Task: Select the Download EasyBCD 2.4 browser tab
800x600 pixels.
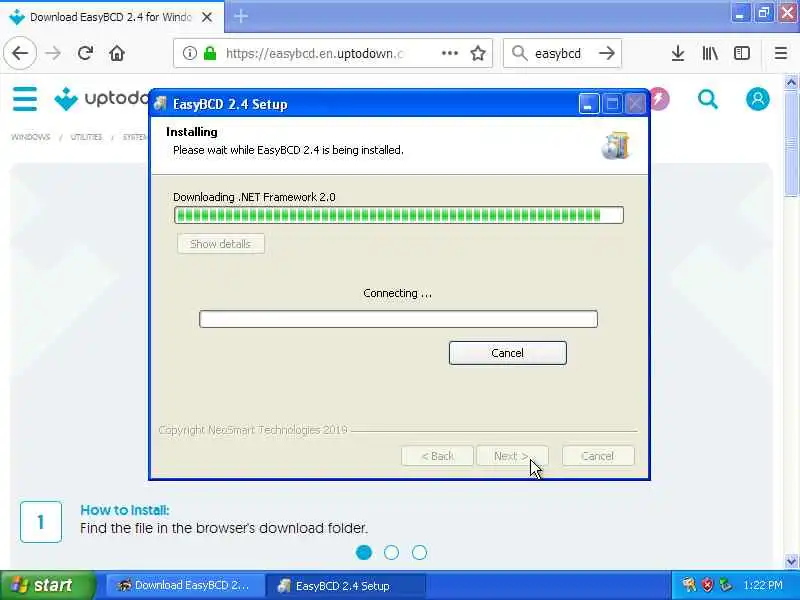Action: [112, 17]
